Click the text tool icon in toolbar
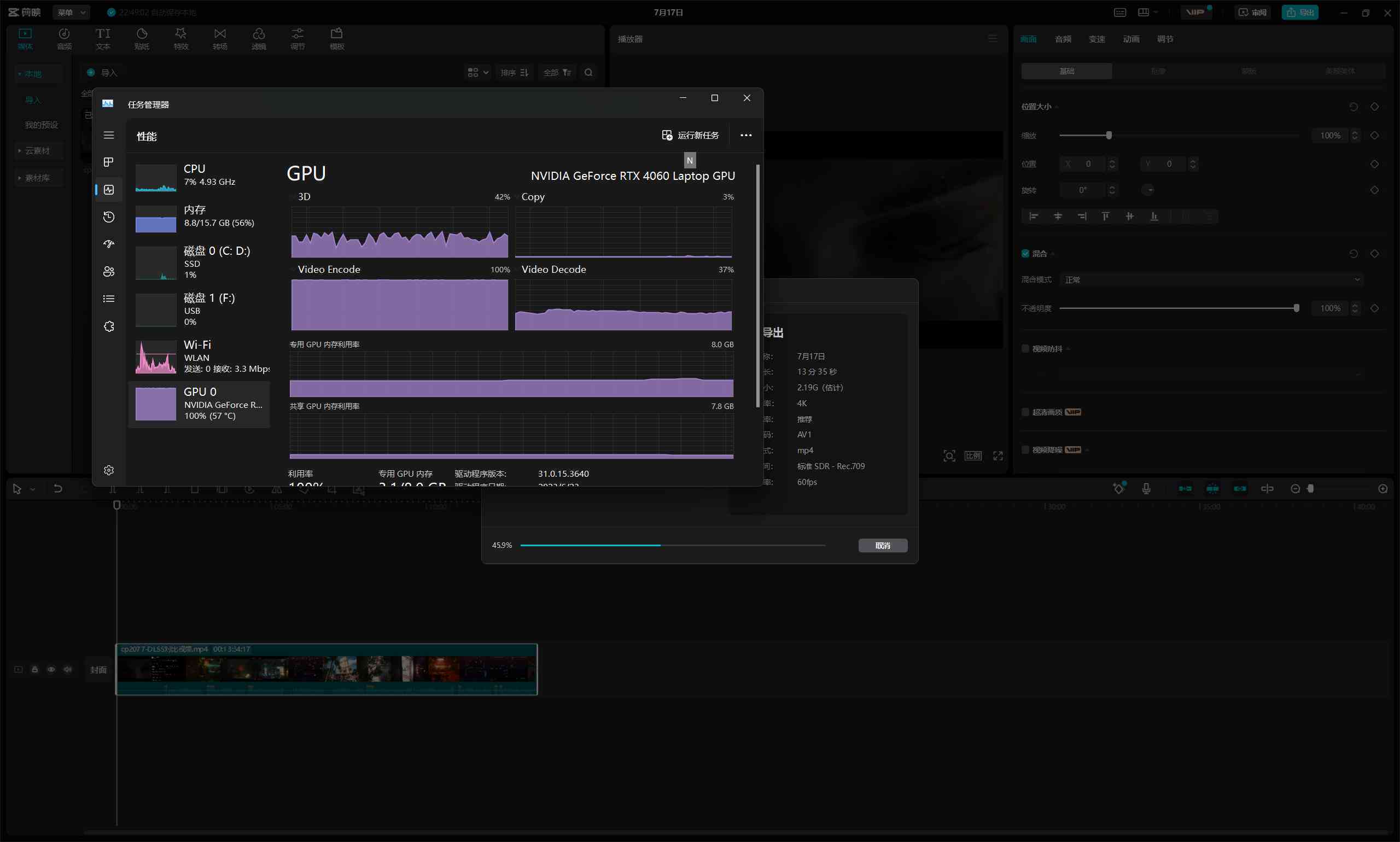The height and width of the screenshot is (842, 1400). tap(103, 38)
